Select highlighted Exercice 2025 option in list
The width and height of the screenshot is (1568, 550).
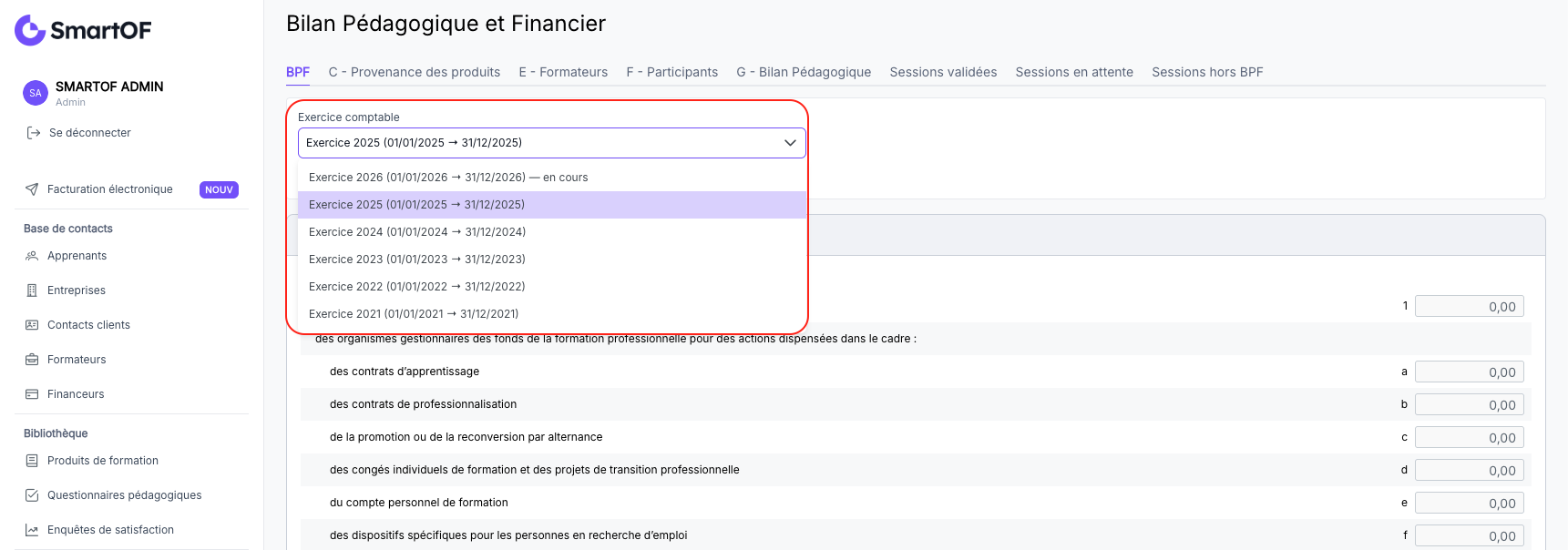coord(552,205)
